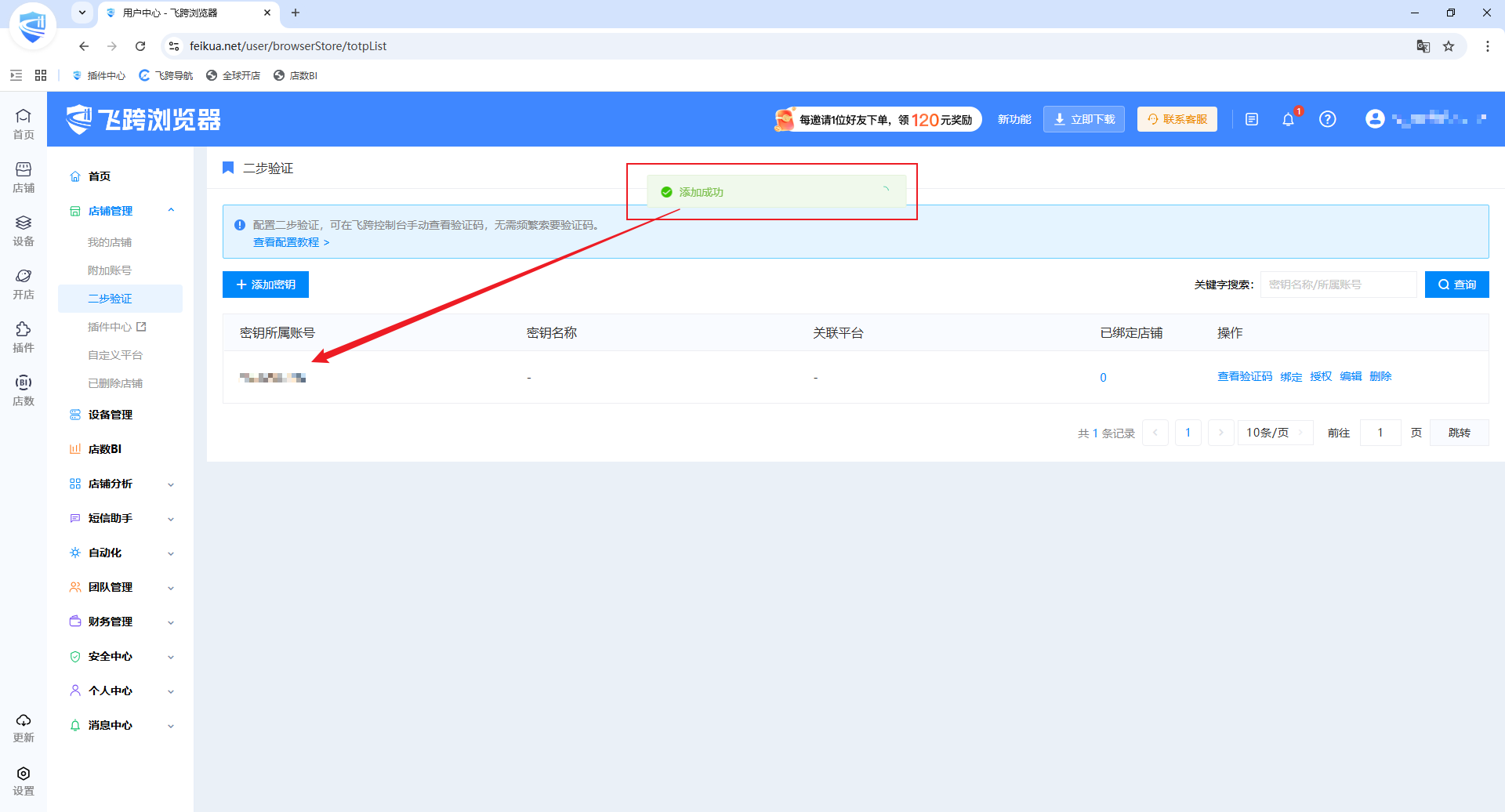The height and width of the screenshot is (812, 1505).
Task: Click the document list icon in header
Action: pyautogui.click(x=1252, y=119)
